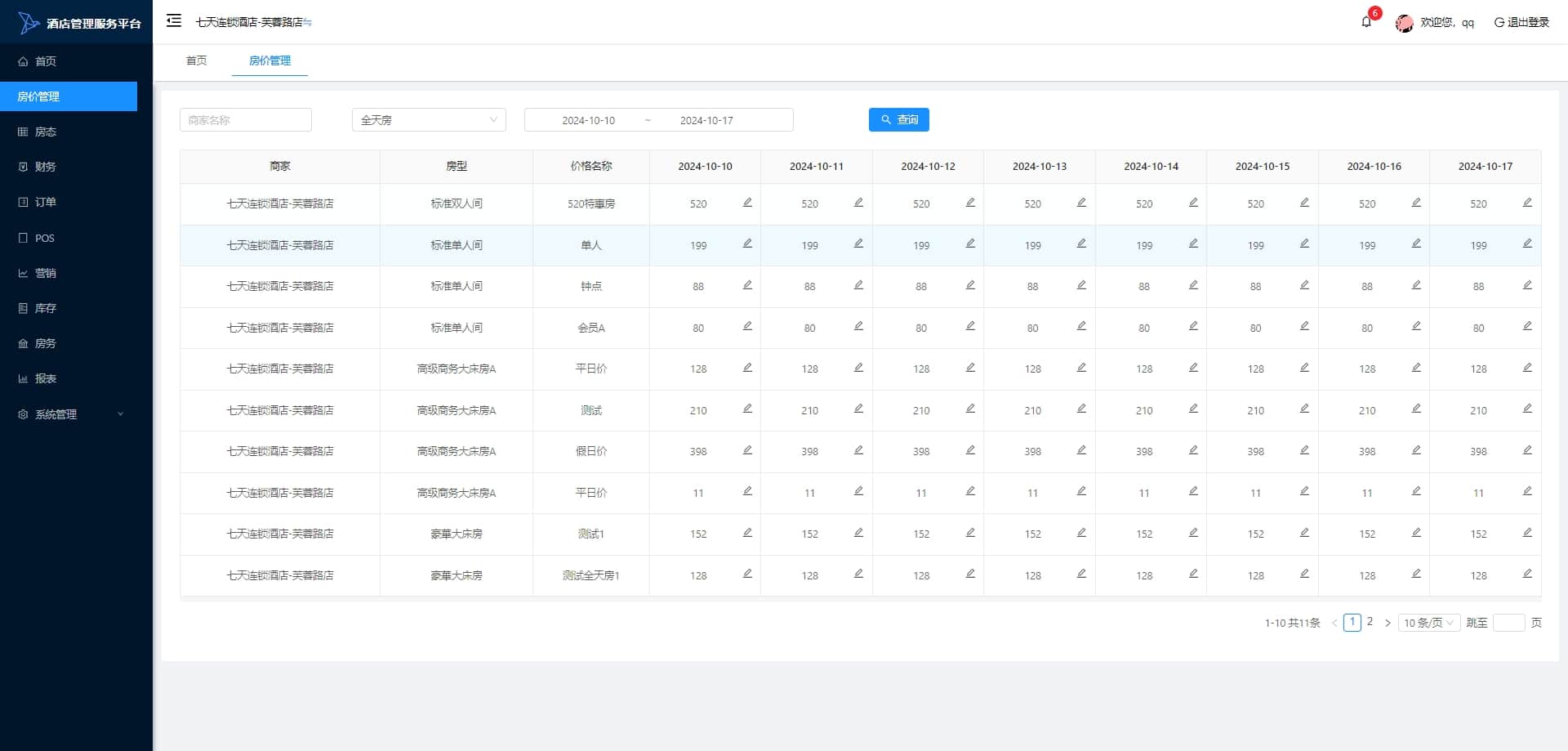This screenshot has height=751, width=1568.
Task: Log out with 退出登录
Action: [x=1521, y=22]
